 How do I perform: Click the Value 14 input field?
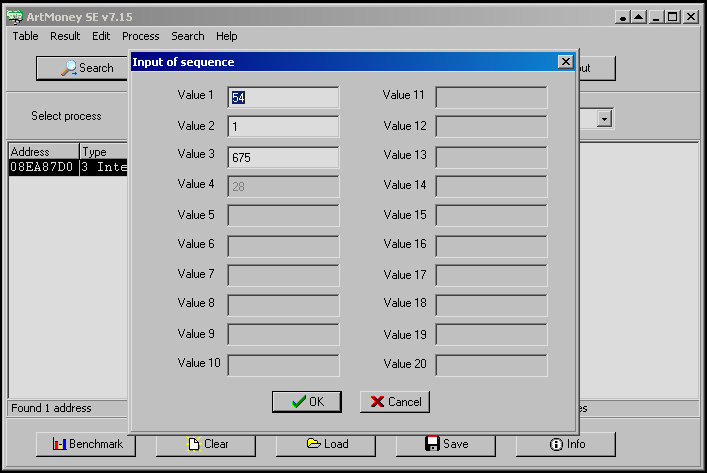pyautogui.click(x=491, y=187)
